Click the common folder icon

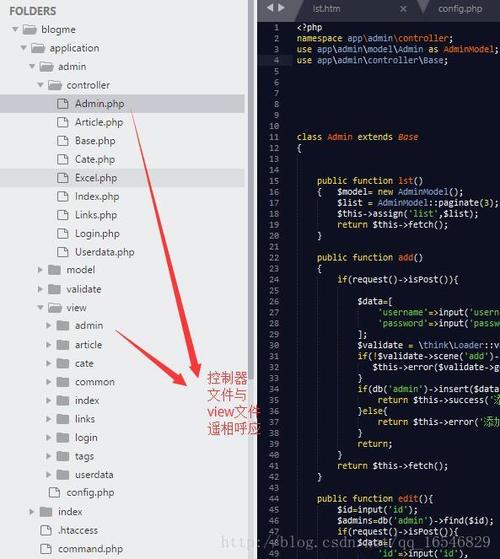[x=63, y=382]
